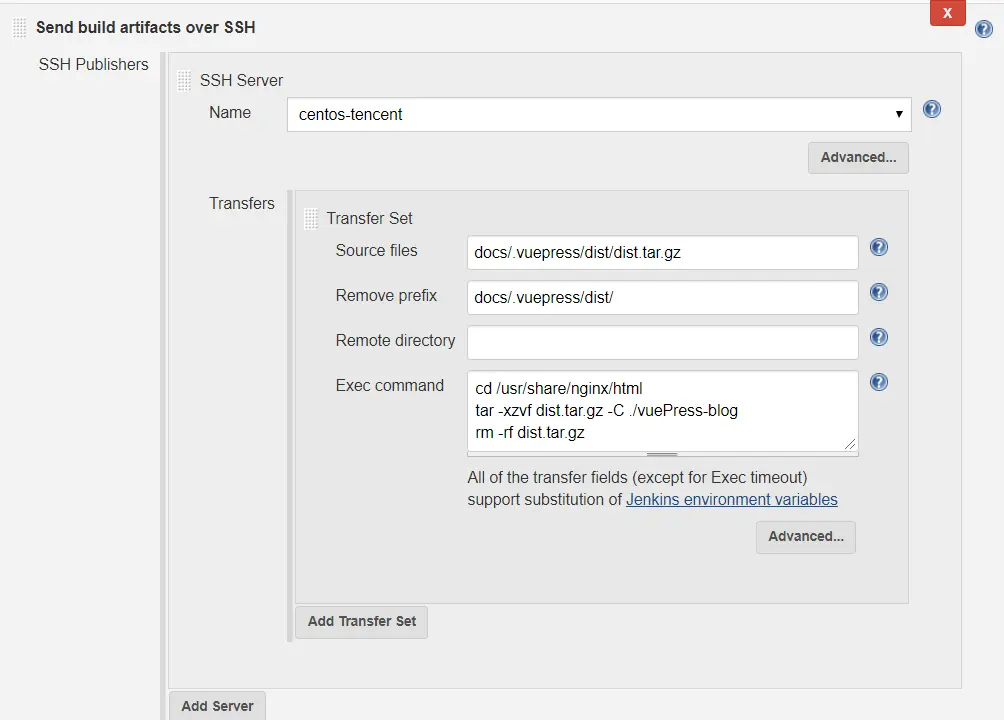1004x720 pixels.
Task: Click drag handle beside Send build artifacts
Action: tap(20, 28)
